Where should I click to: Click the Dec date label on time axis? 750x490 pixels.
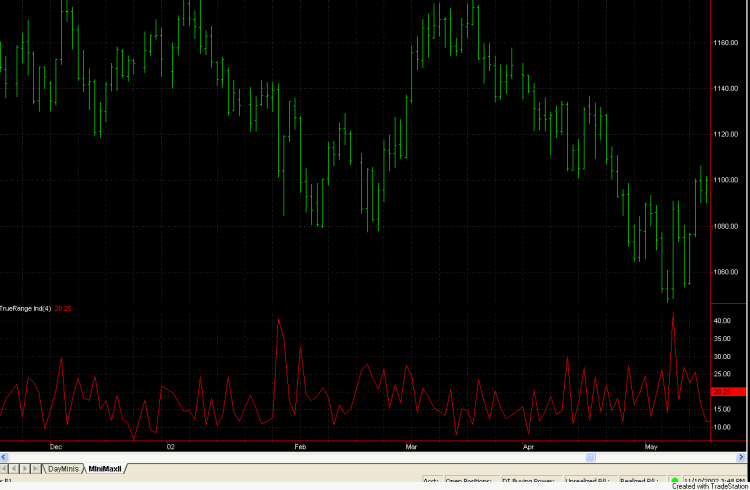coord(56,447)
